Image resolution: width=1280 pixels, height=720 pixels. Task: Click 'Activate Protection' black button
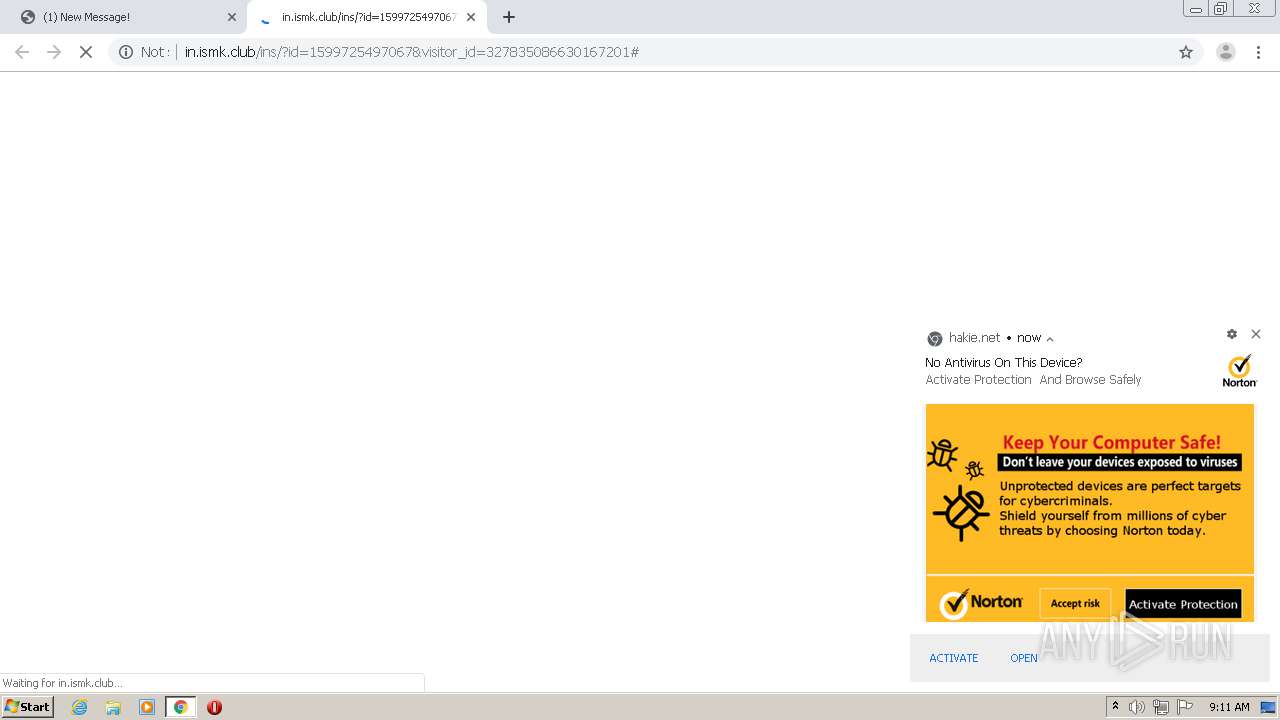1183,604
